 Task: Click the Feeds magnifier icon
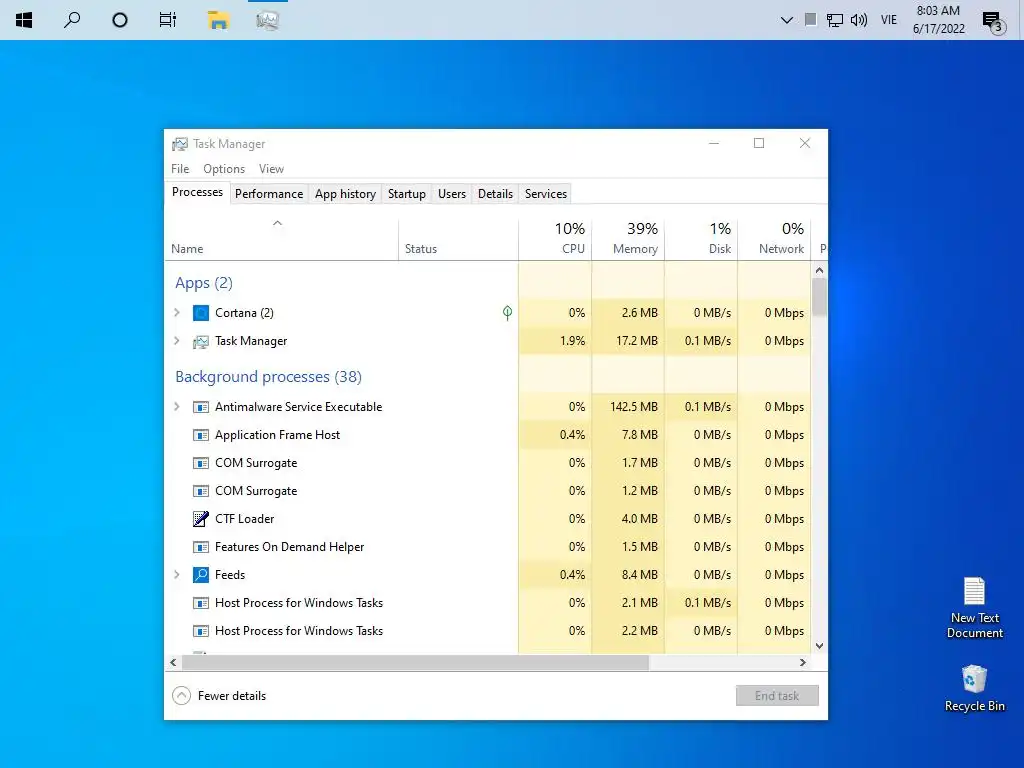[x=200, y=575]
